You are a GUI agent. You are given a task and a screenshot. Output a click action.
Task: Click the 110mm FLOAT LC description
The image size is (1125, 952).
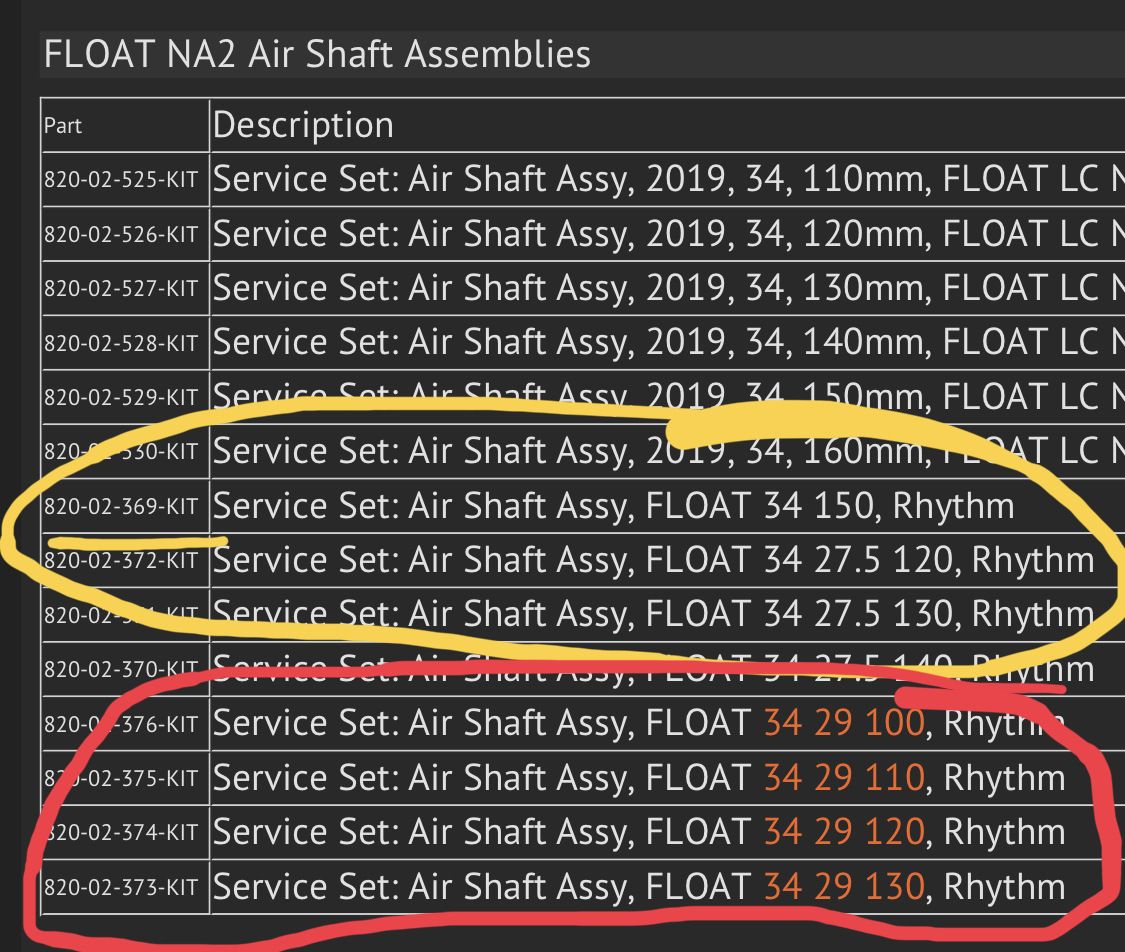(669, 179)
